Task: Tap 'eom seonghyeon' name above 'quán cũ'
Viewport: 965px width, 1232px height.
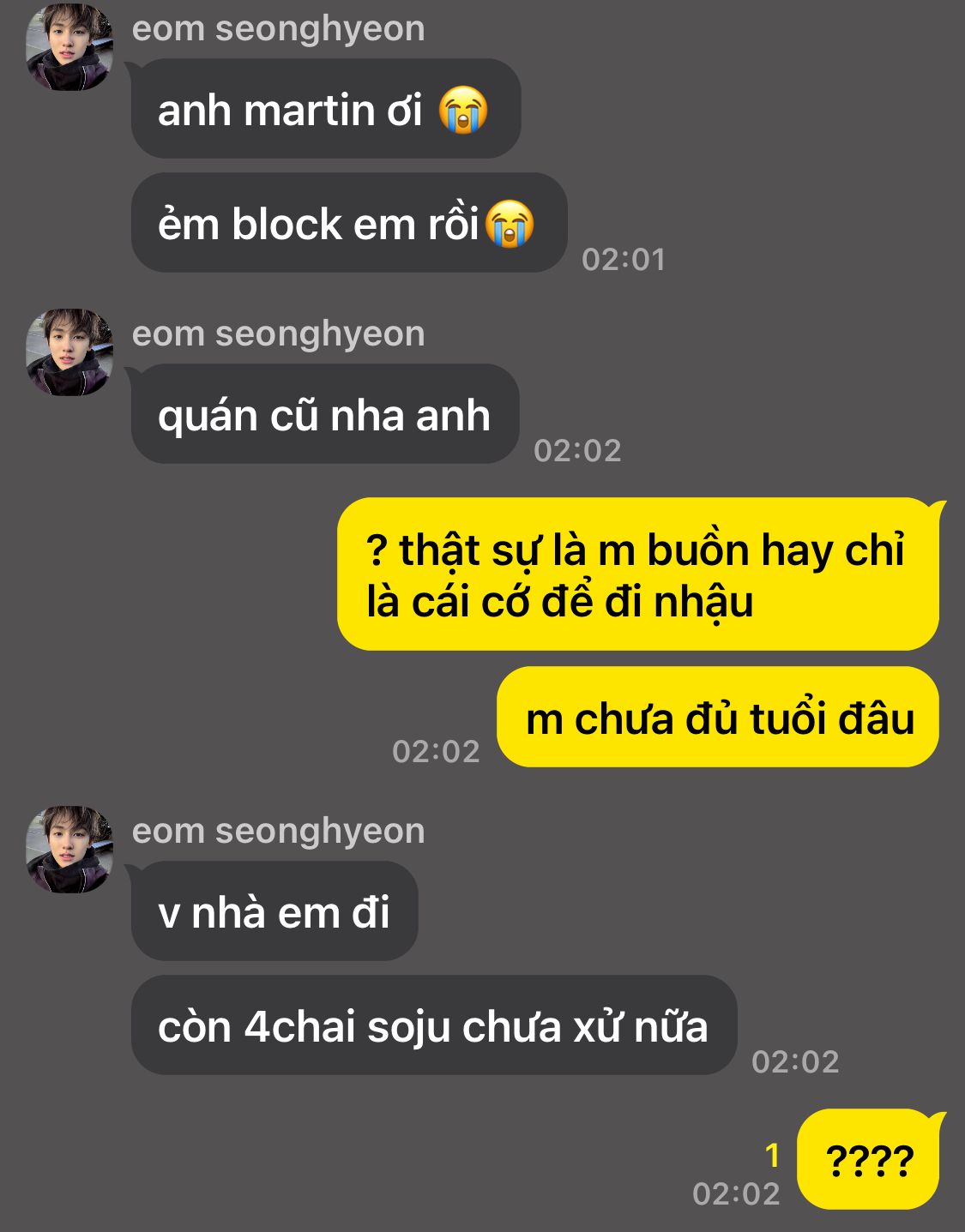Action: pyautogui.click(x=279, y=334)
